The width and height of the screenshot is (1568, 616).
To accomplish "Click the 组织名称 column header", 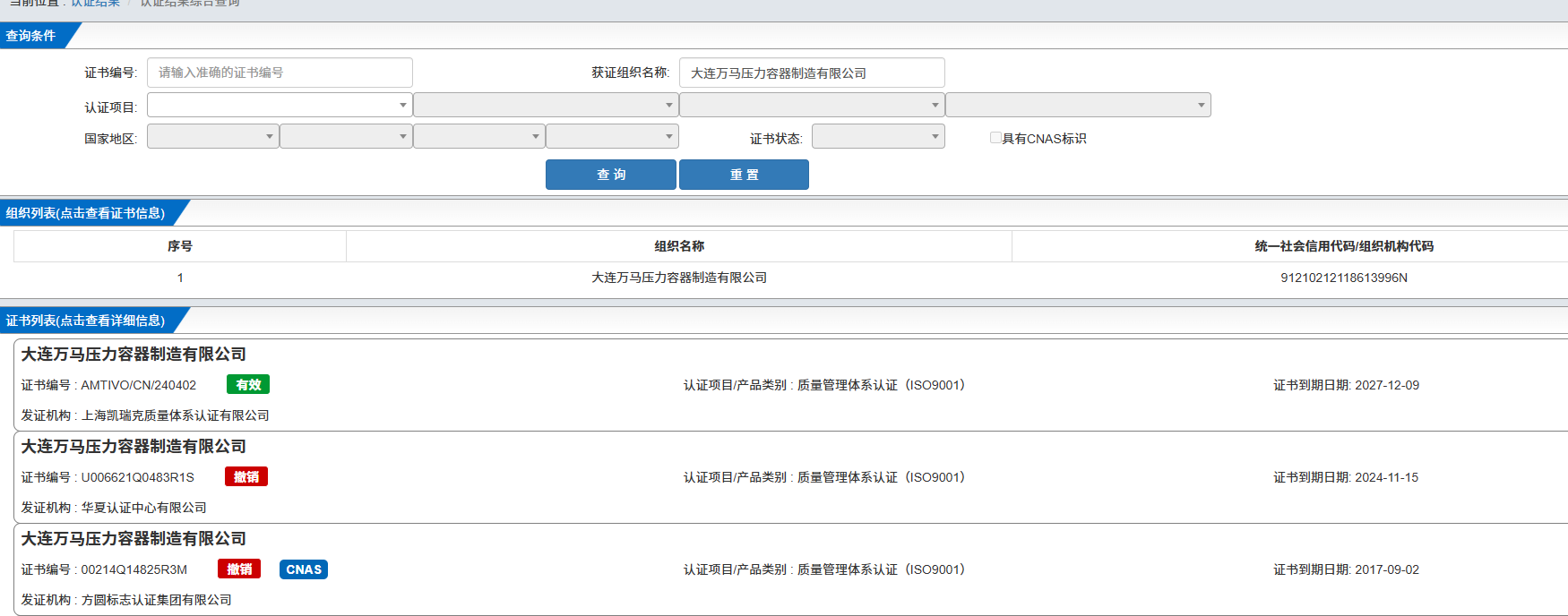I will 679,246.
